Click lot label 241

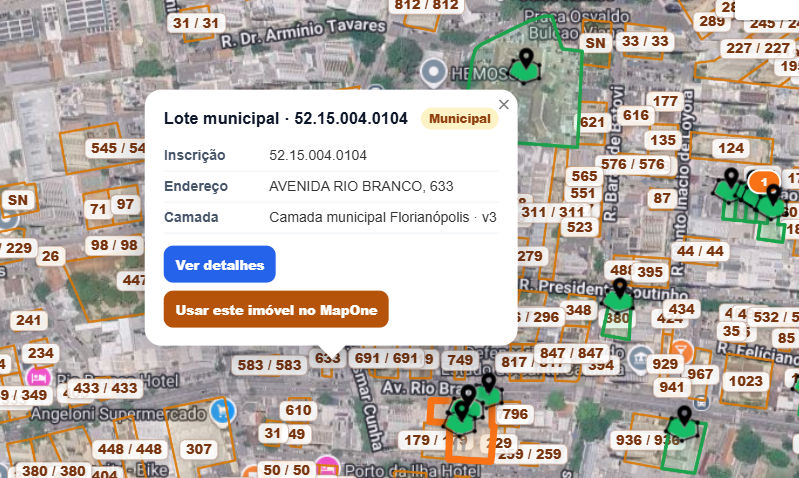(29, 320)
